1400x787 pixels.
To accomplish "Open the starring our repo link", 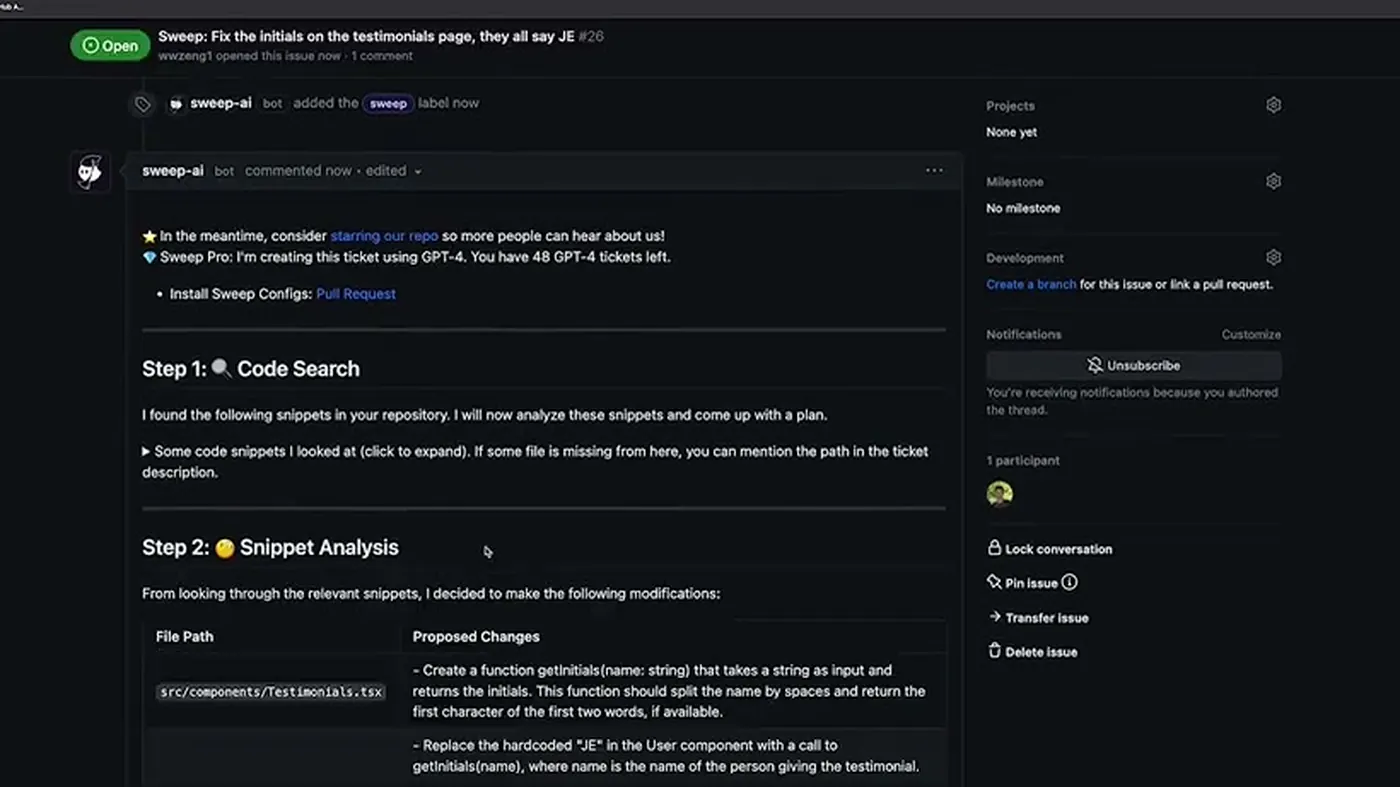I will pos(384,236).
